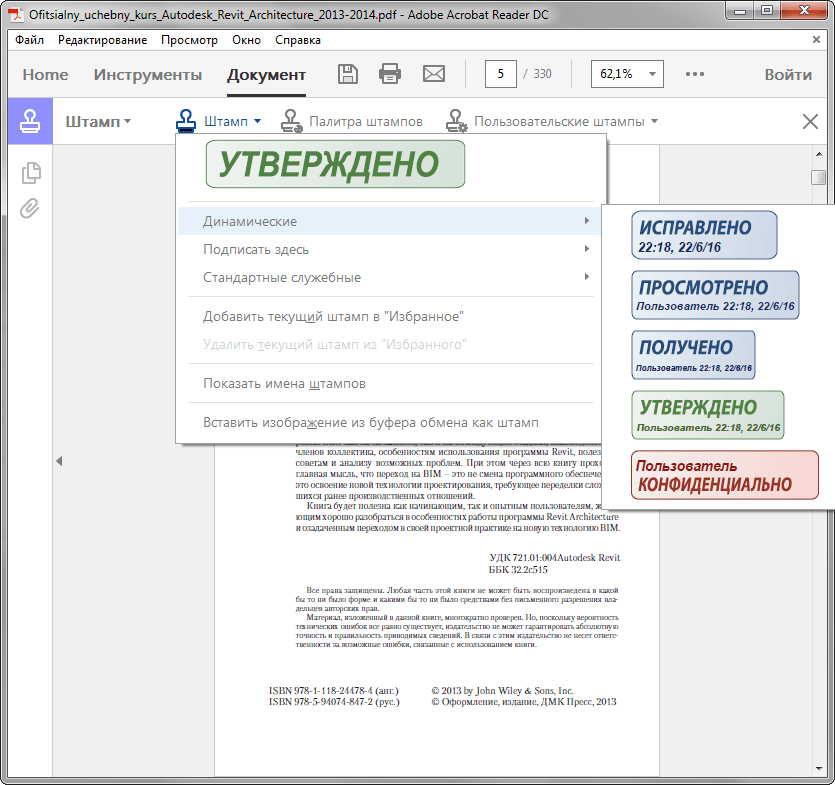This screenshot has height=785, width=835.
Task: Open the page thumbnails panel icon
Action: click(31, 173)
